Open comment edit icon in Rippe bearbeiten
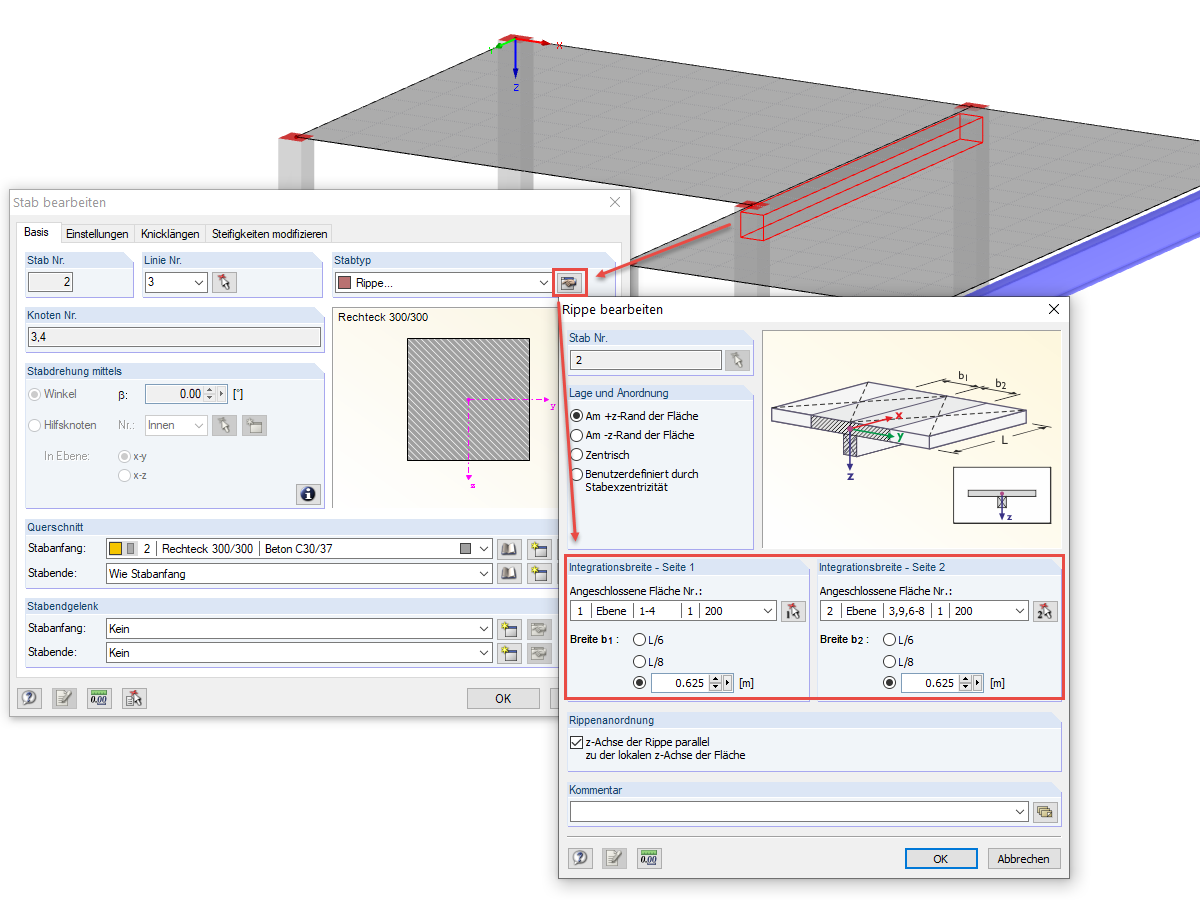 [x=615, y=858]
